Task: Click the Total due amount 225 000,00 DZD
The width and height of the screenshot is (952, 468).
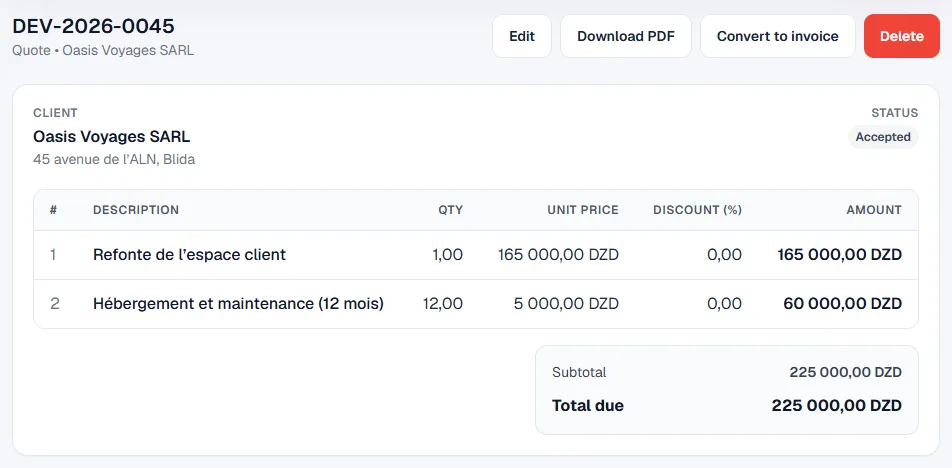Action: (837, 405)
